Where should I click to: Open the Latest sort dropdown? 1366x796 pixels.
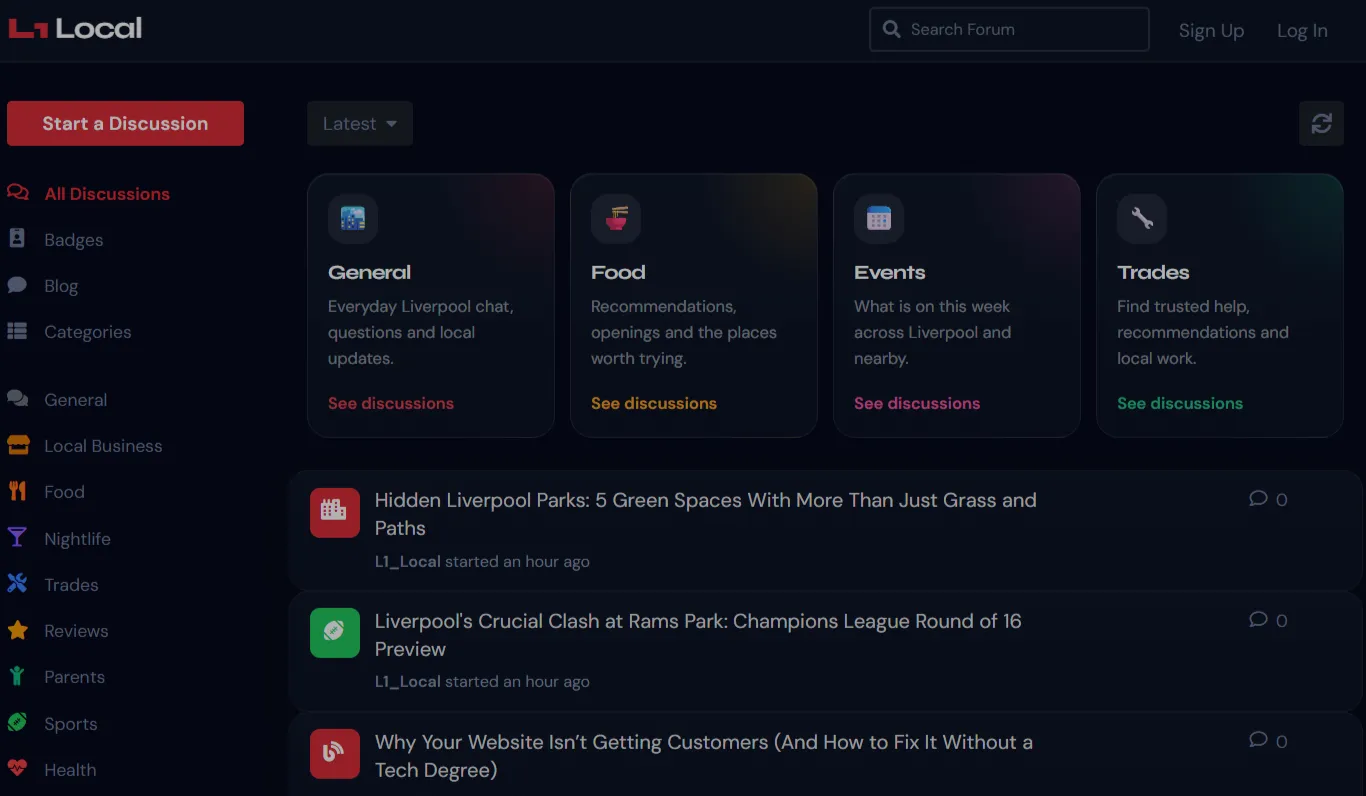tap(359, 123)
